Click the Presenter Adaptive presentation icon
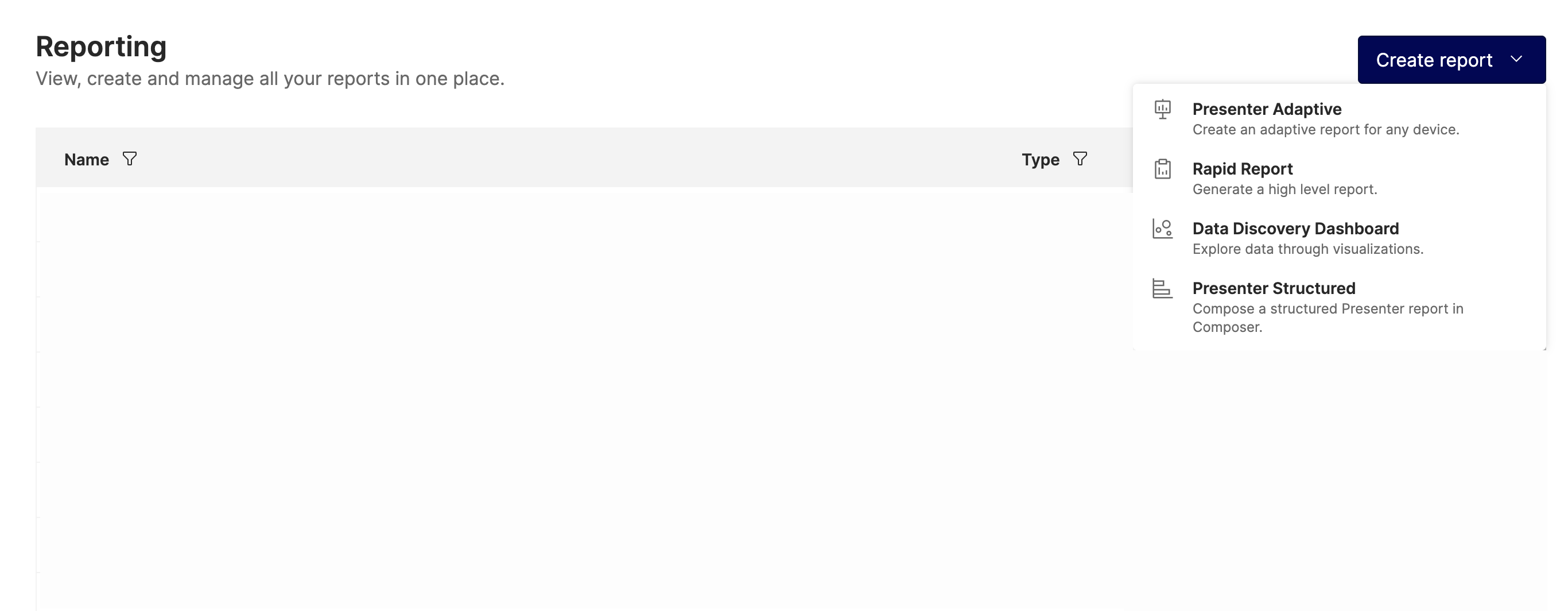Image resolution: width=1568 pixels, height=611 pixels. 1162,110
